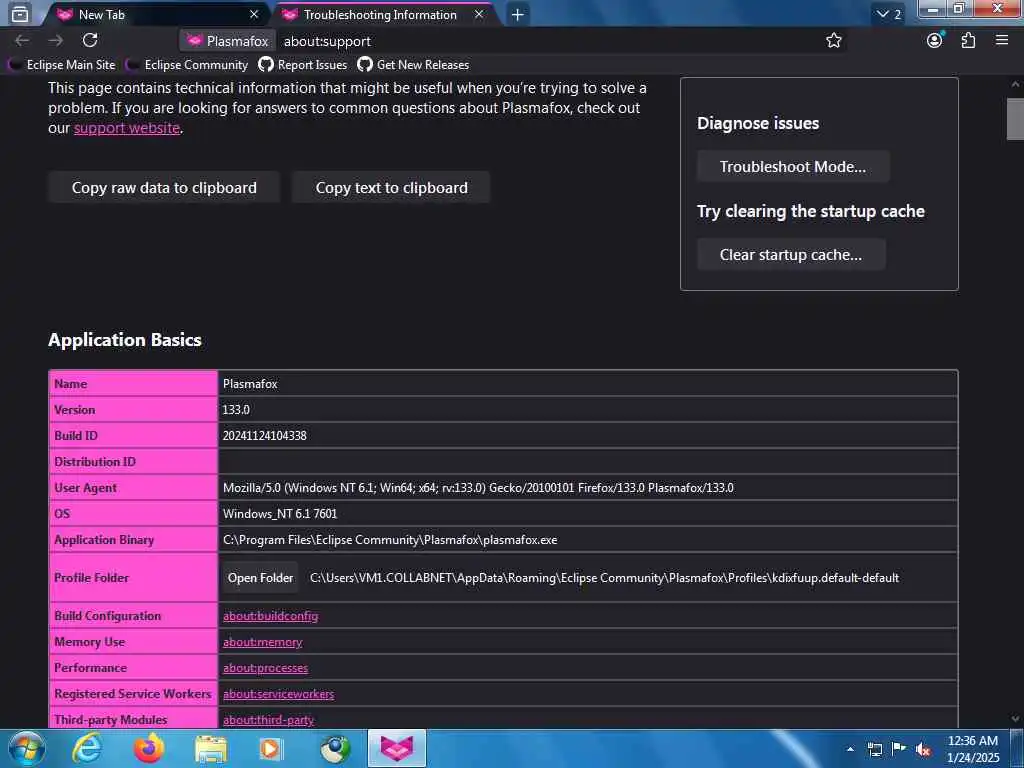
Task: Open the account profile icon
Action: tap(935, 40)
